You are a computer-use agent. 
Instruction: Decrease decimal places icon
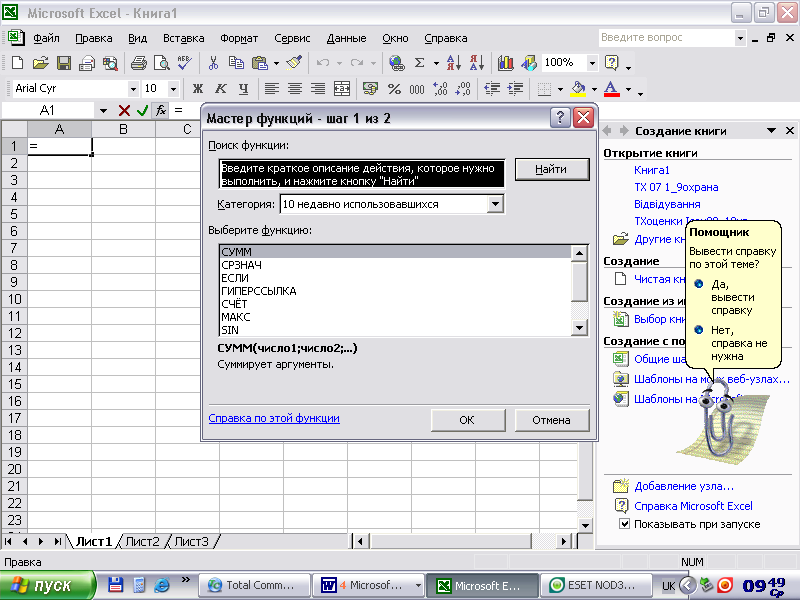click(463, 89)
